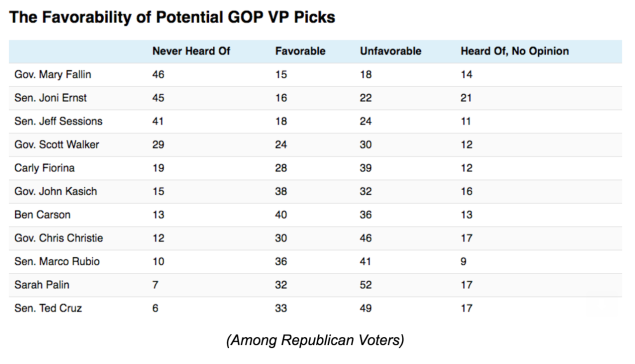Click the 'Never Heard Of' column header
Image resolution: width=635 pixels, height=364 pixels.
pos(191,51)
